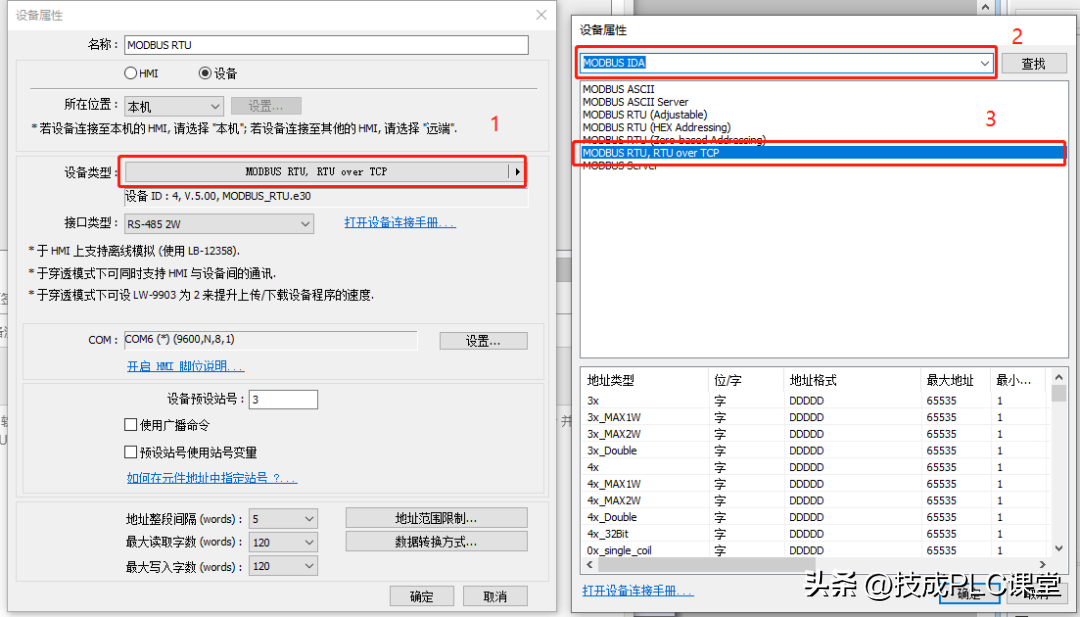Open the device search combo box arrow
The image size is (1080, 617).
986,63
